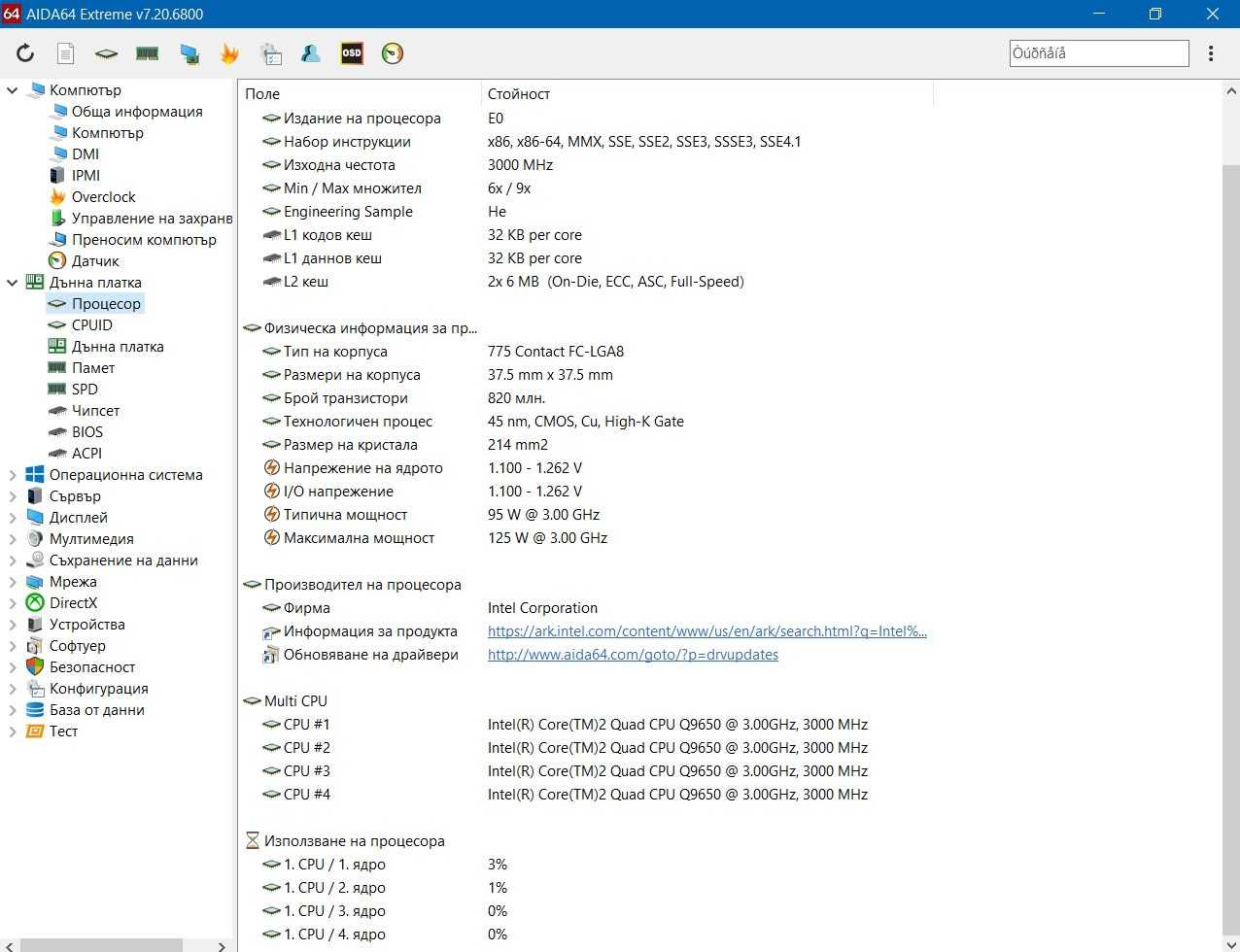Expand the DirectX tree node

click(13, 603)
